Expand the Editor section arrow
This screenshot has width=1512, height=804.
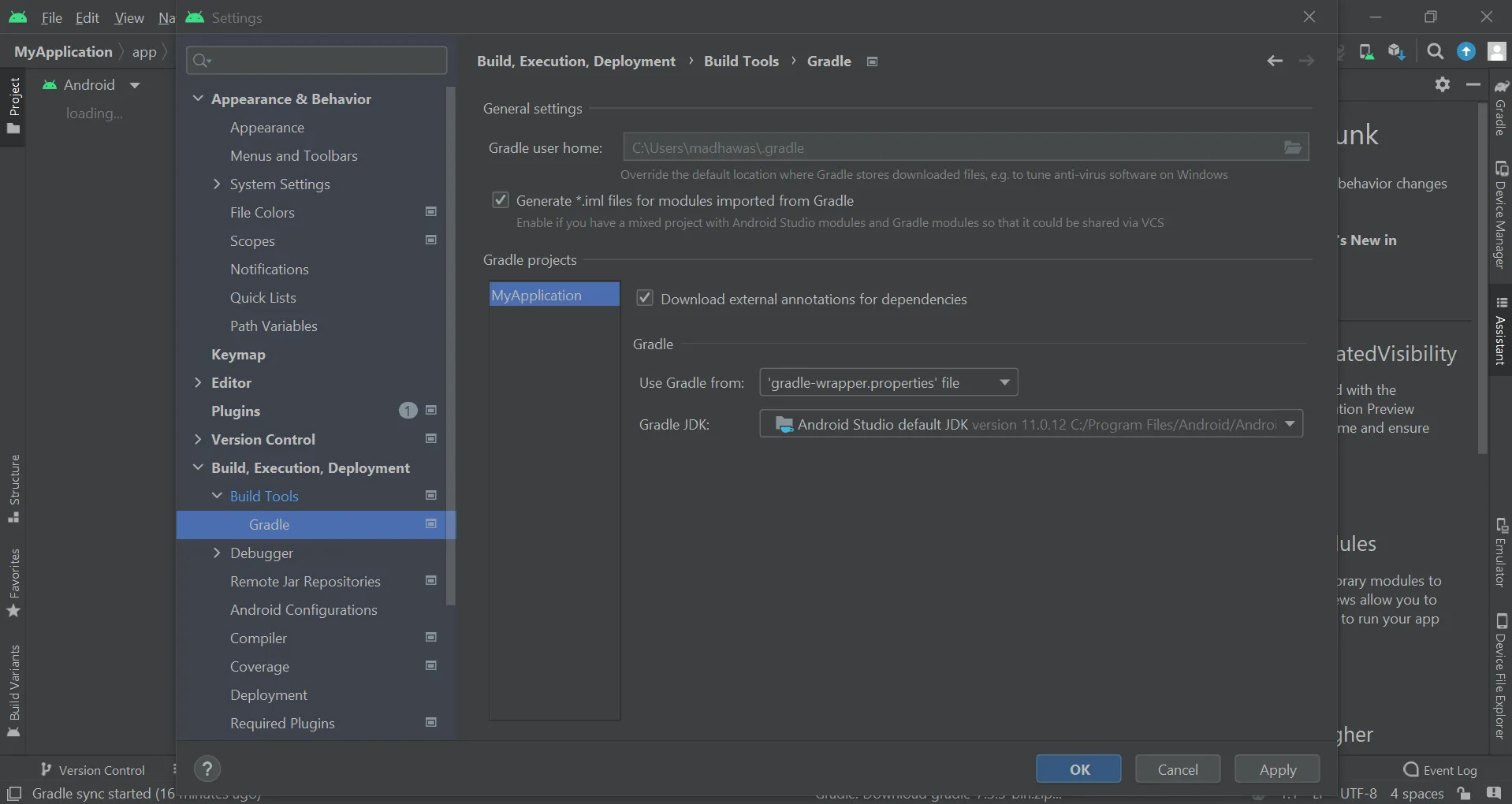pos(198,382)
